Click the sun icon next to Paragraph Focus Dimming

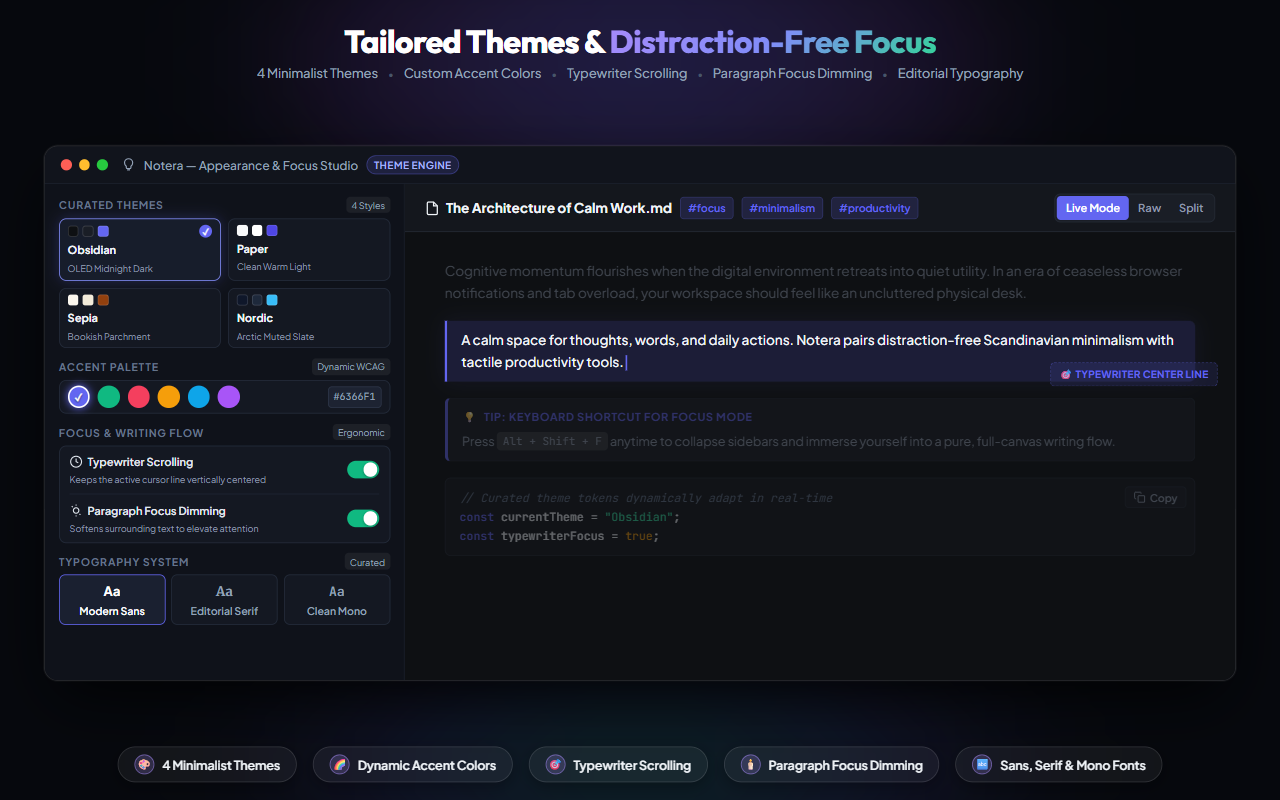click(x=76, y=511)
